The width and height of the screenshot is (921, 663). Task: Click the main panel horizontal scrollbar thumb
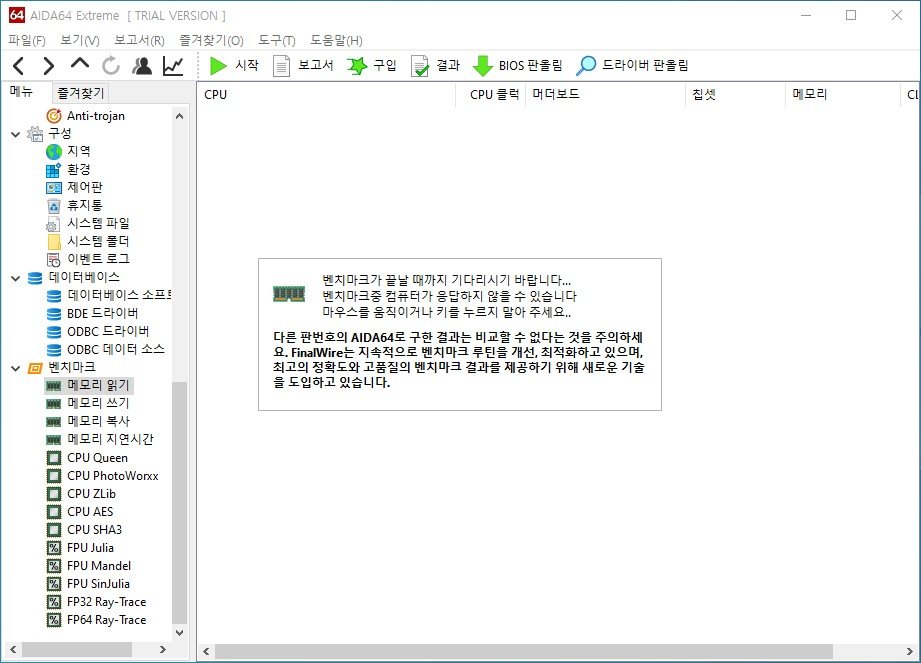(524, 651)
